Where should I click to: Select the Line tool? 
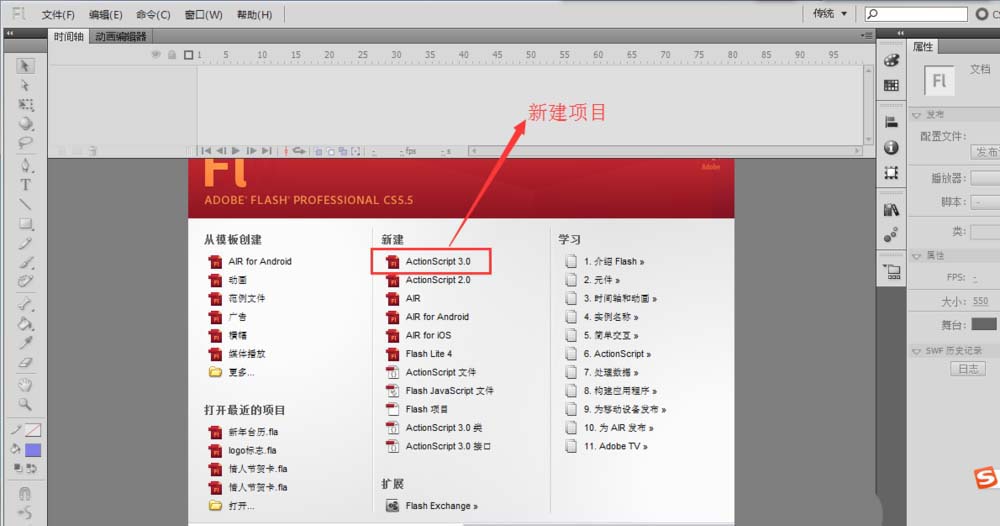click(26, 204)
